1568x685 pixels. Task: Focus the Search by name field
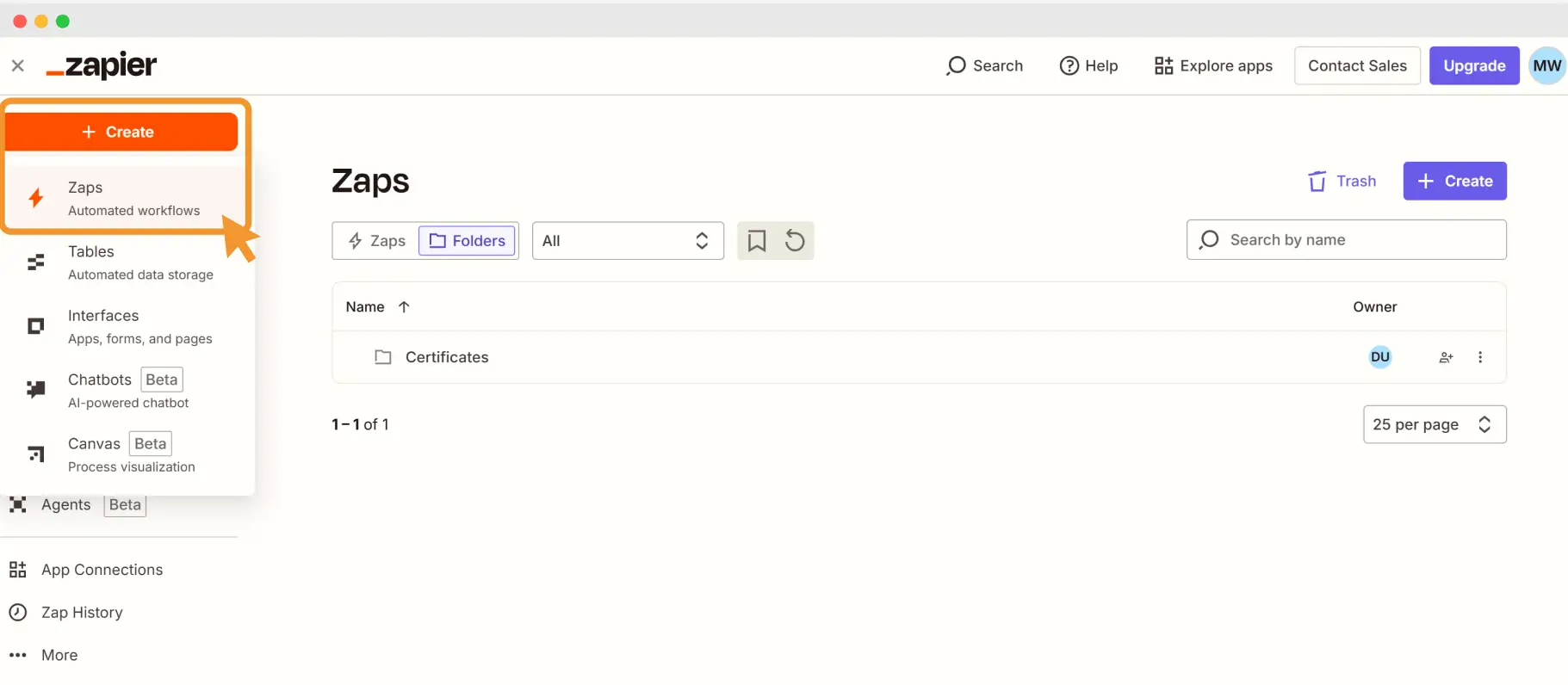1346,239
